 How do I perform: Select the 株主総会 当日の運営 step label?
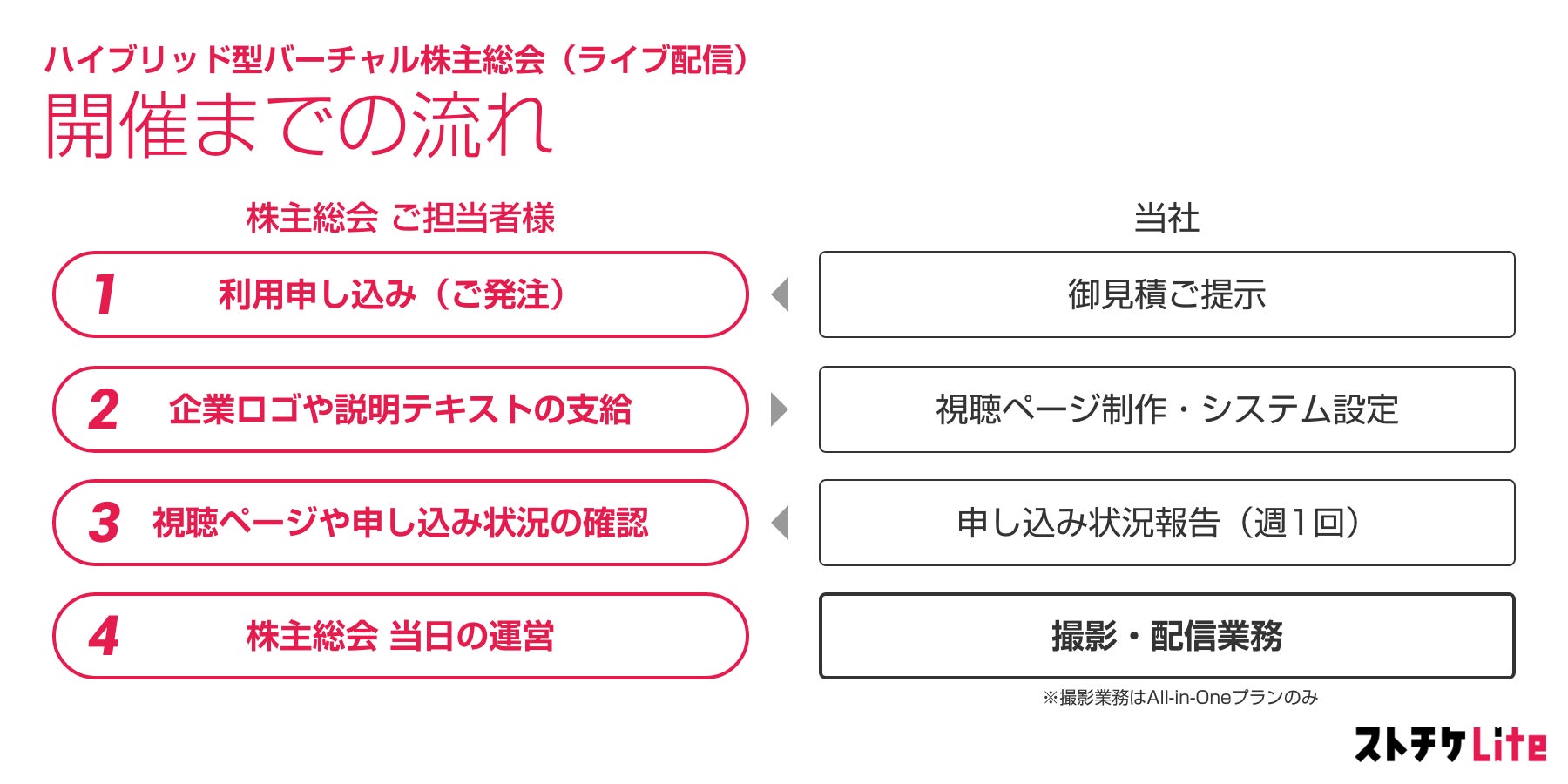[x=400, y=636]
